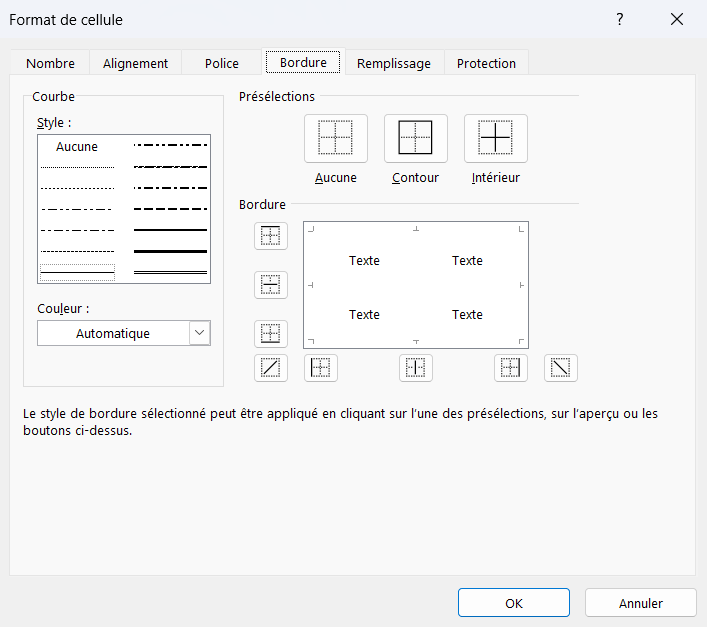Screen dimensions: 707x627
Task: Choose the small dashed line style under the fine dotted line
Action: (77, 188)
